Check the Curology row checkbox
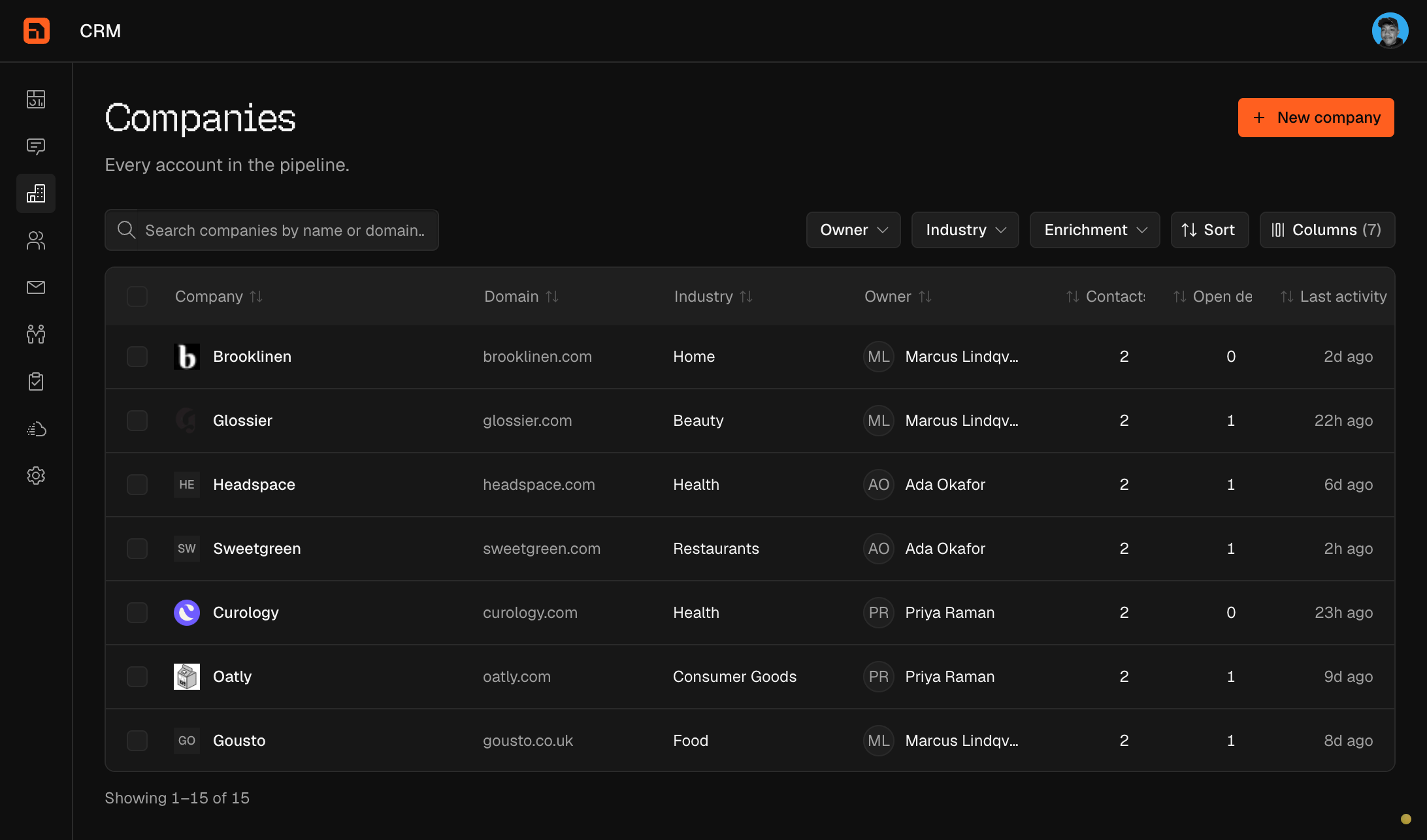 point(137,613)
